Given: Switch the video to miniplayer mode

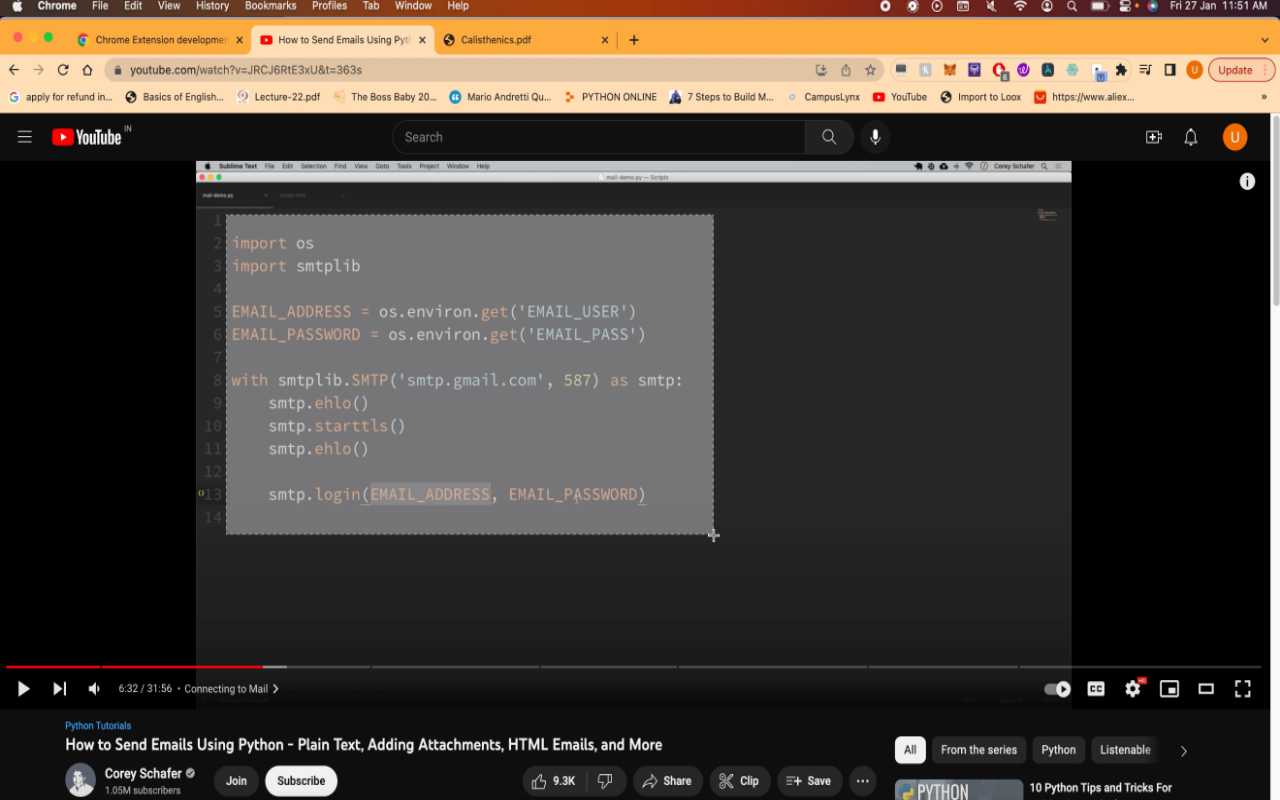Looking at the screenshot, I should tap(1167, 688).
